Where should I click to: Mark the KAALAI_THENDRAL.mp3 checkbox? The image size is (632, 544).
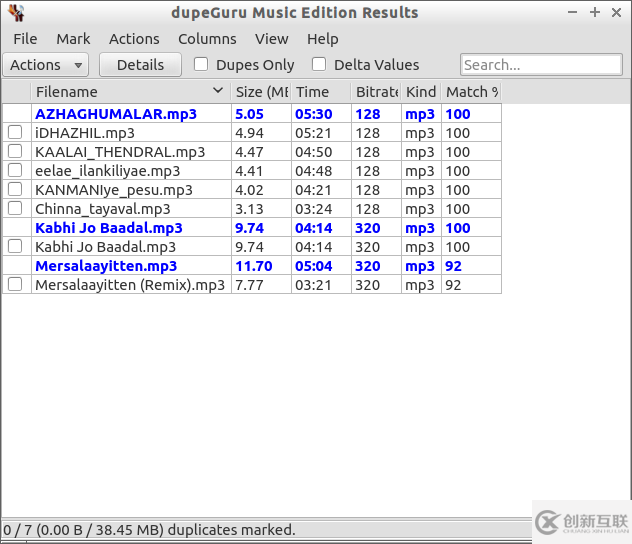pos(15,151)
